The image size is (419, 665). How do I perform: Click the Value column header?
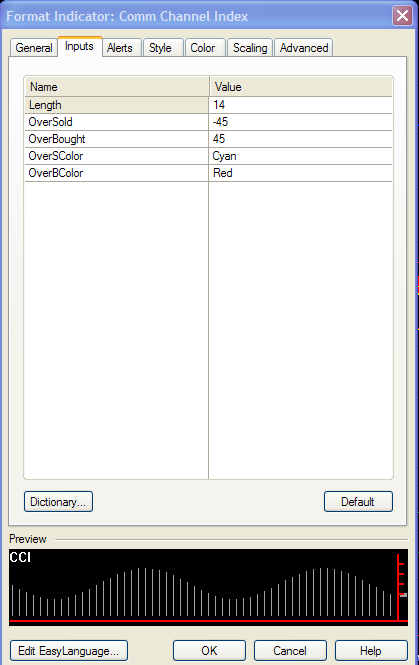[x=301, y=87]
